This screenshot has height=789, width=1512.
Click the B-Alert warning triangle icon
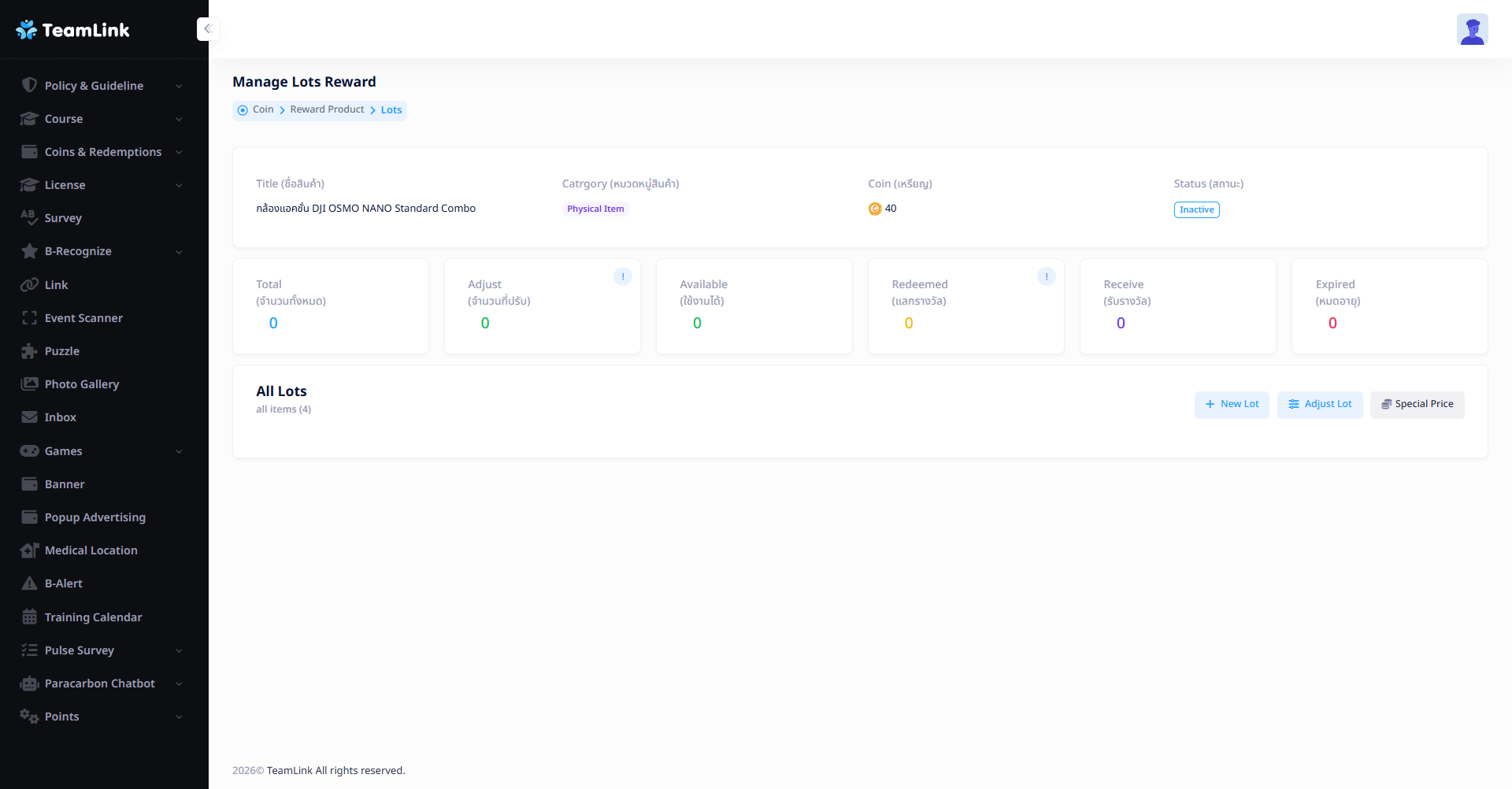coord(29,583)
